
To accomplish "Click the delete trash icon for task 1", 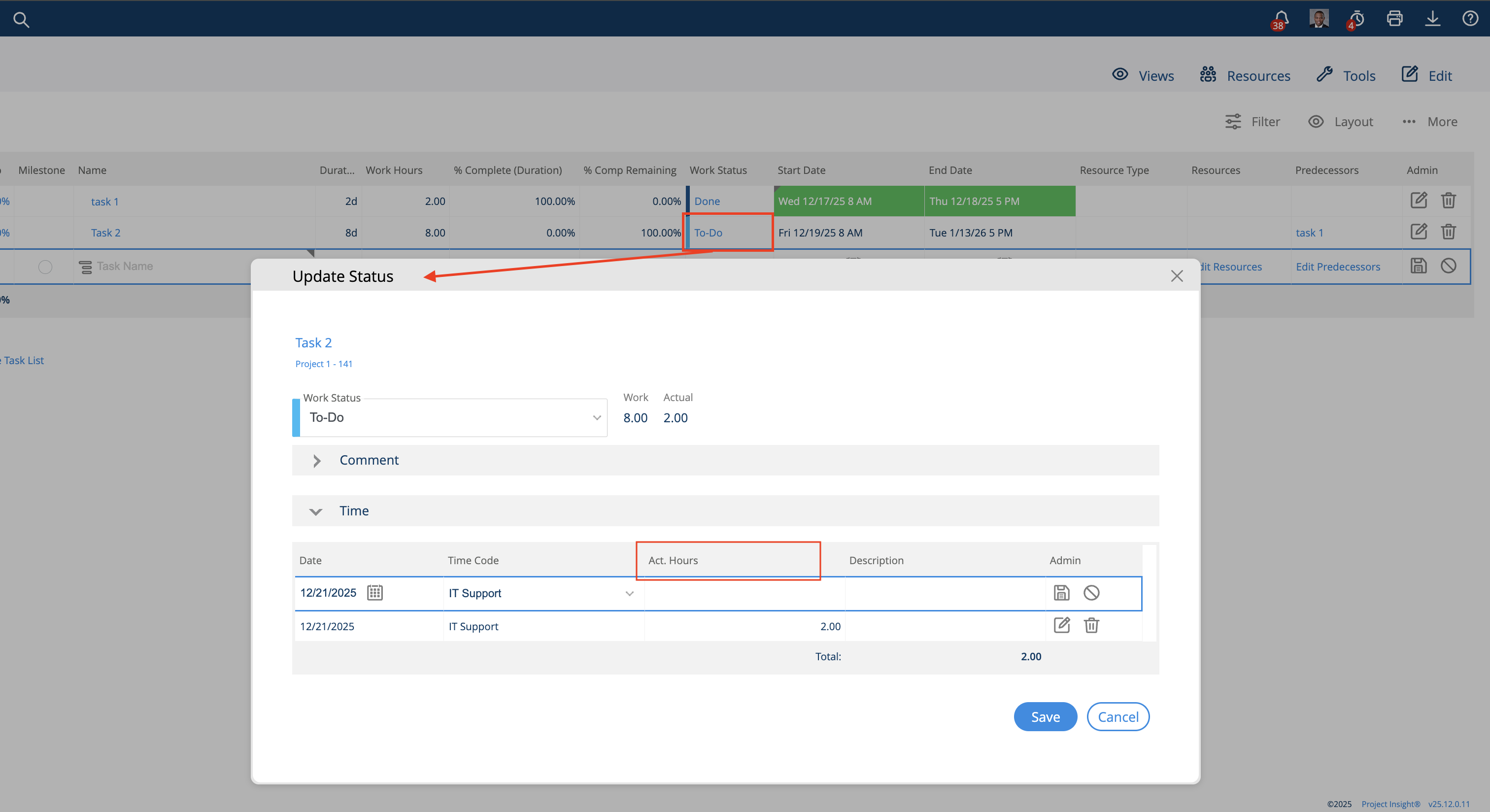I will click(x=1448, y=201).
